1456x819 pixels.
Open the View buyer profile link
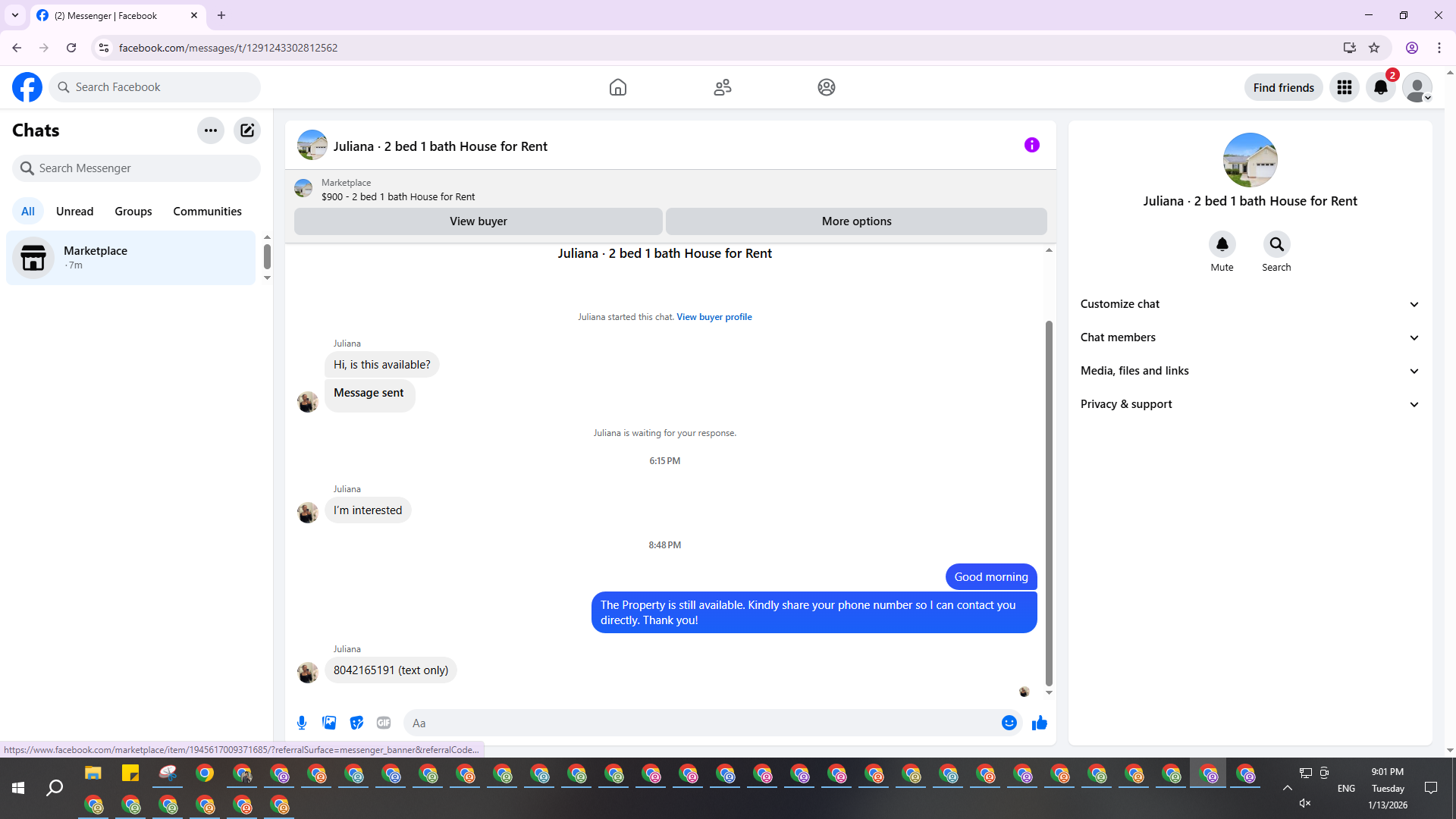(714, 317)
